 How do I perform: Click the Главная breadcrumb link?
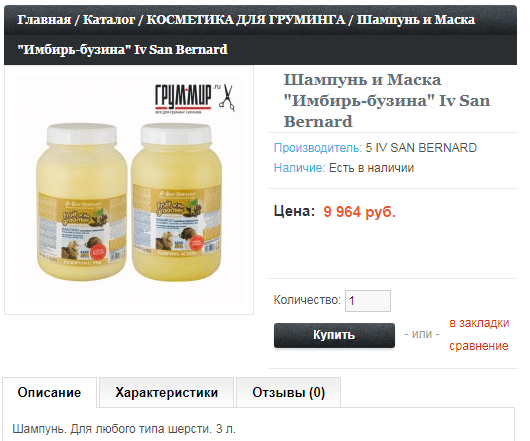44,20
